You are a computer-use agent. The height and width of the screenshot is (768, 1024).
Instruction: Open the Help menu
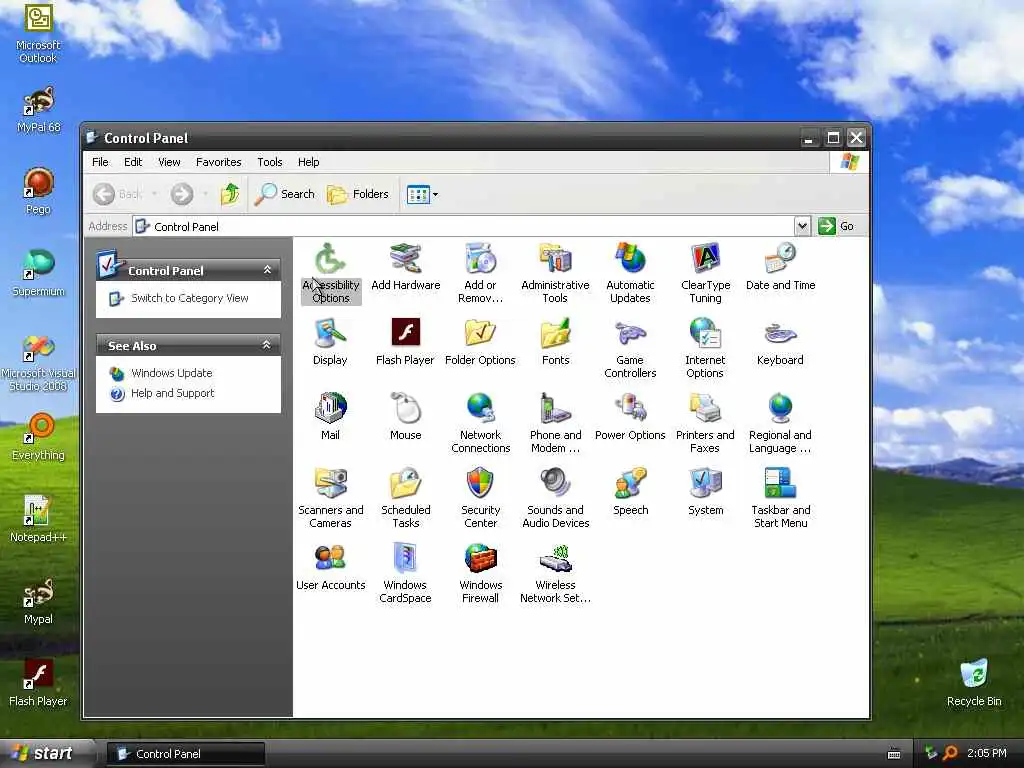point(309,162)
